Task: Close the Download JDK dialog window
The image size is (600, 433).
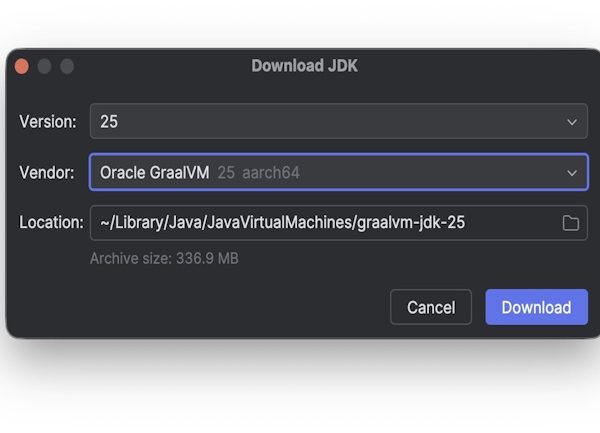Action: click(x=22, y=66)
